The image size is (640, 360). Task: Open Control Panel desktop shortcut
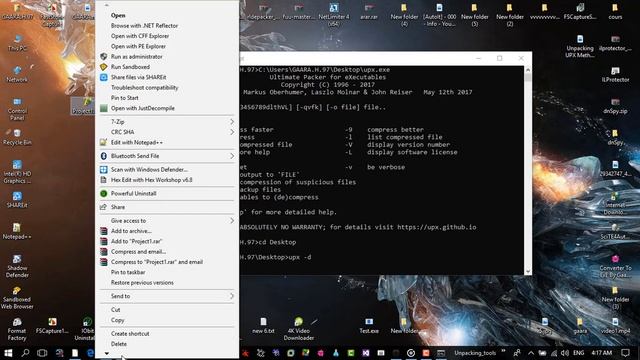point(17,109)
